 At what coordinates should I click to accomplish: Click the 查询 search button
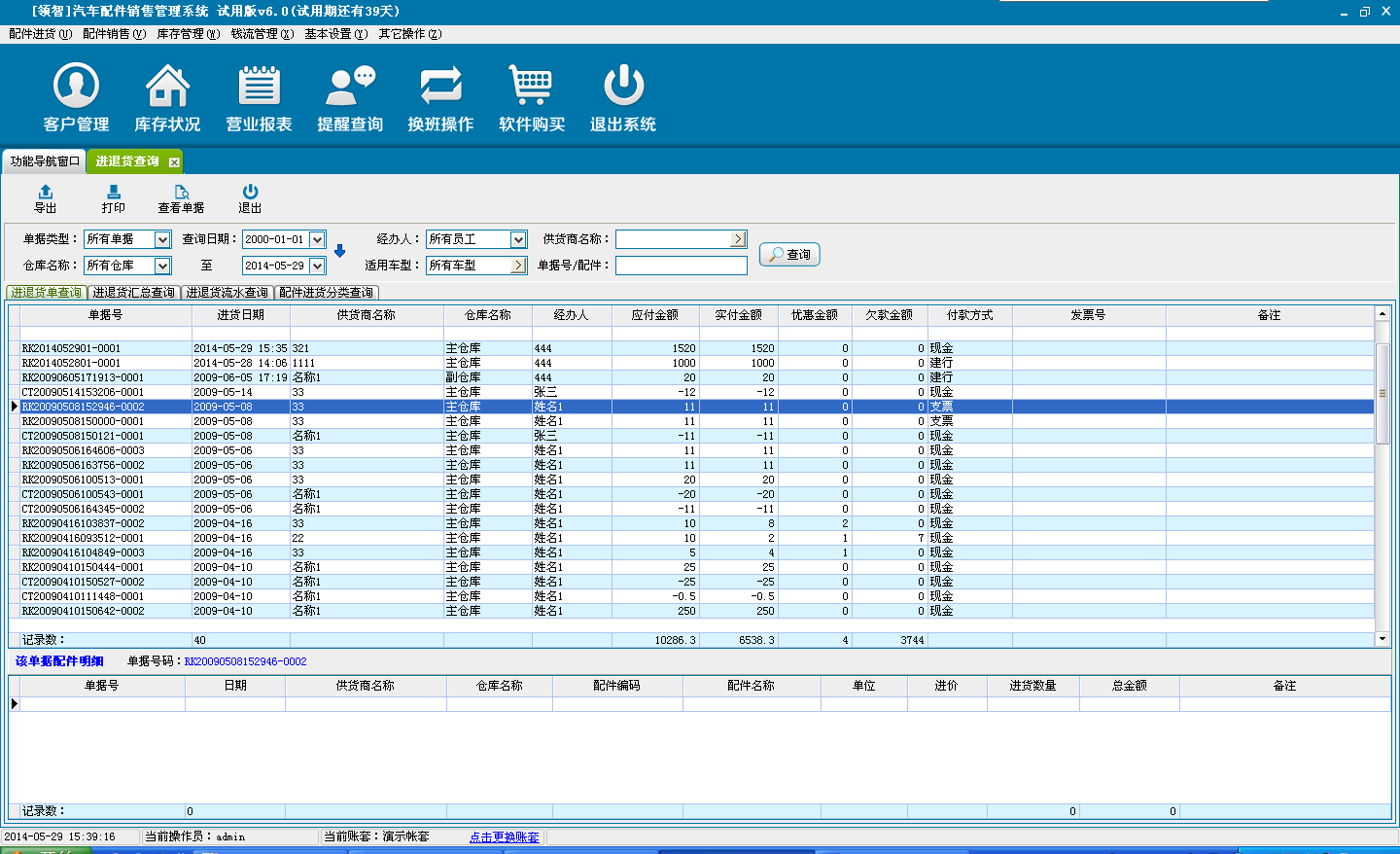[x=789, y=255]
